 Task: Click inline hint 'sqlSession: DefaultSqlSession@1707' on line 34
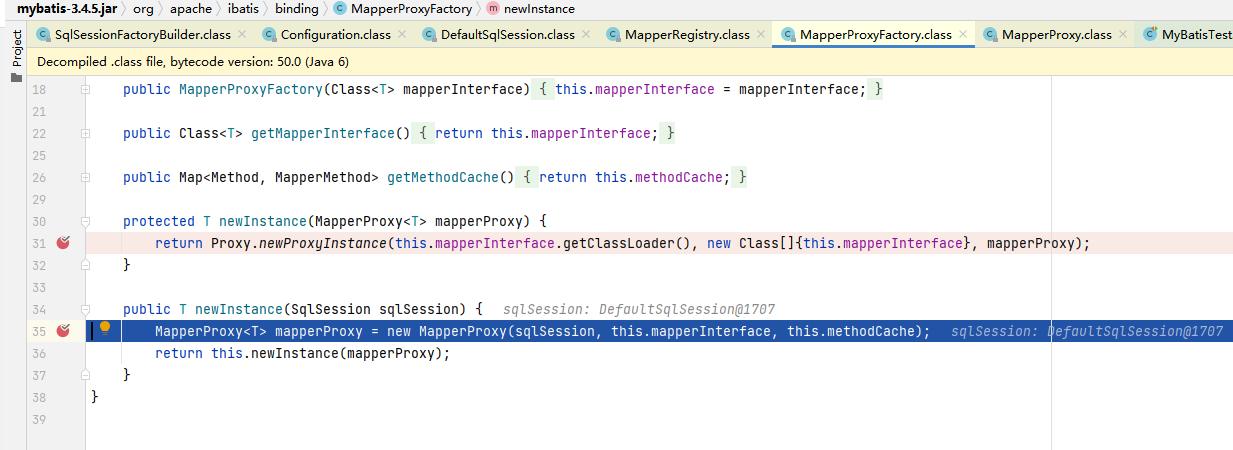click(639, 309)
